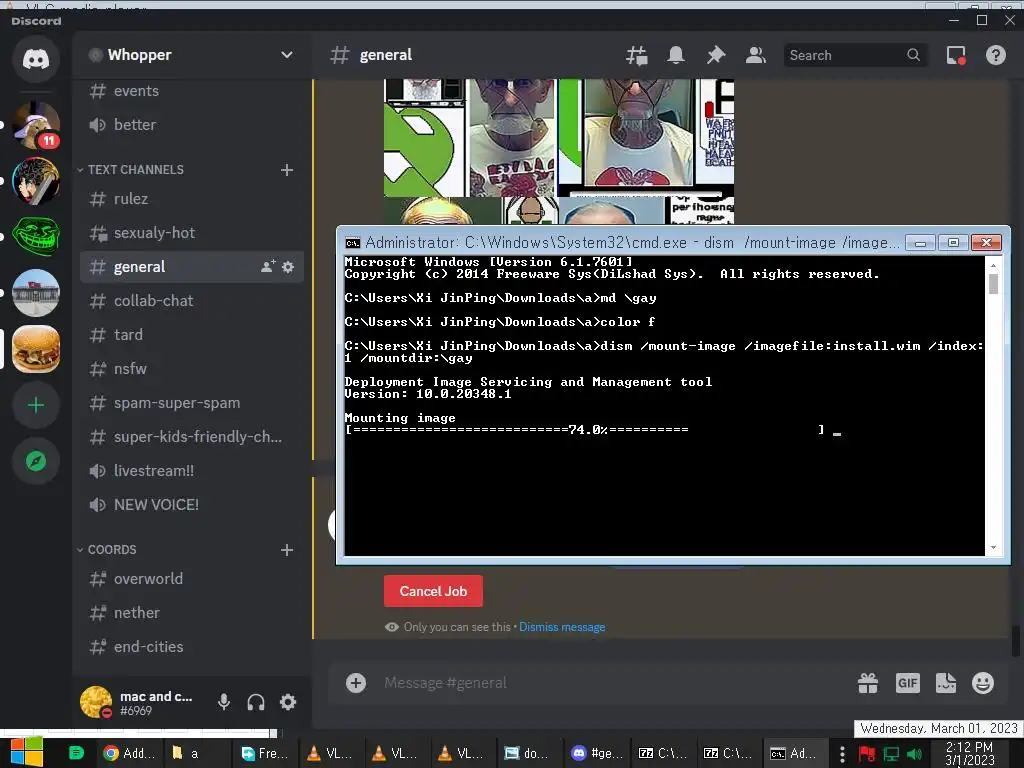Click the taskbar clock 2:12 PM

pos(969,754)
